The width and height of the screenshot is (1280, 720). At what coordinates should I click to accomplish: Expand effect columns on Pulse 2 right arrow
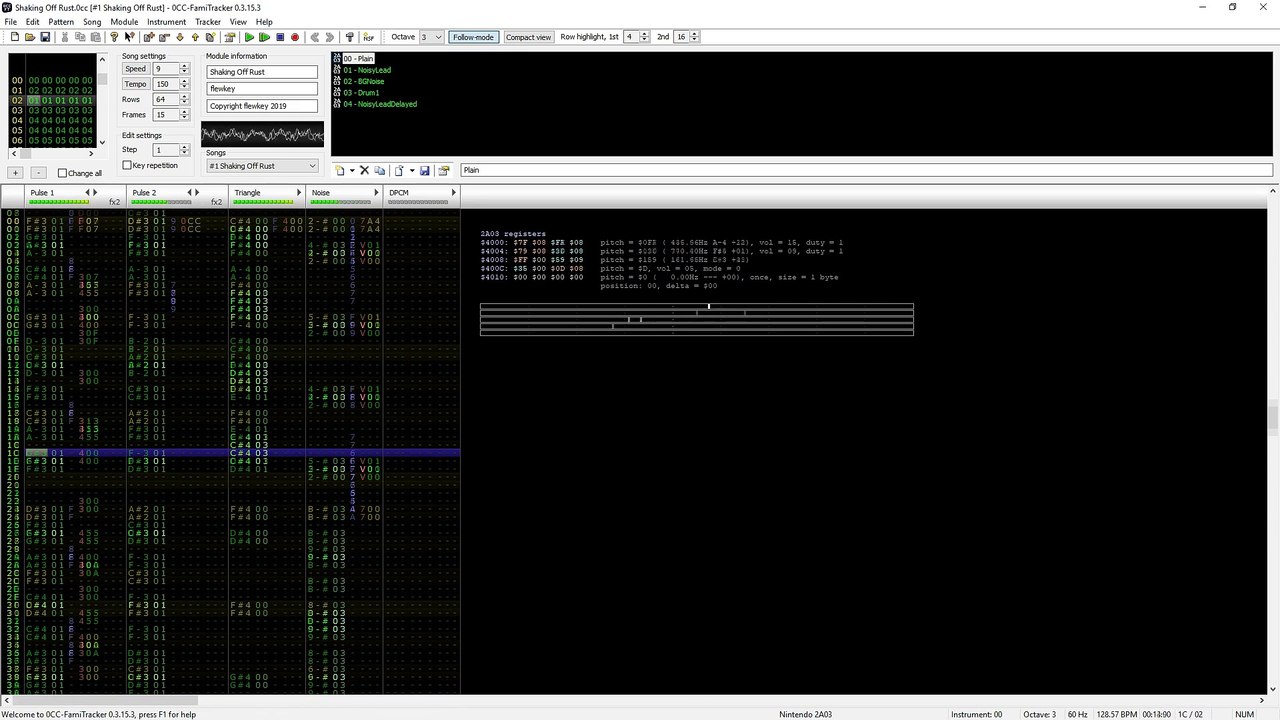tap(196, 192)
